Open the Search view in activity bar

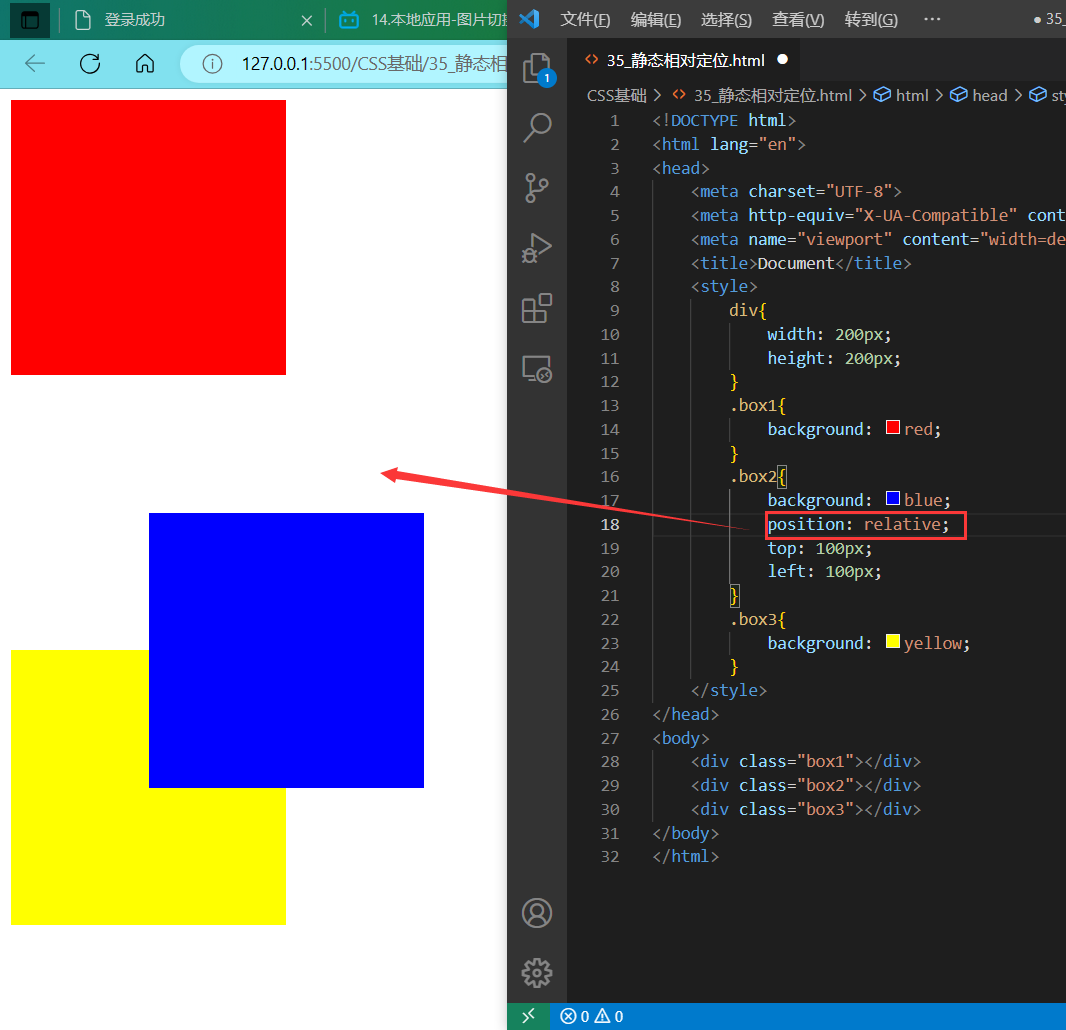coord(537,127)
